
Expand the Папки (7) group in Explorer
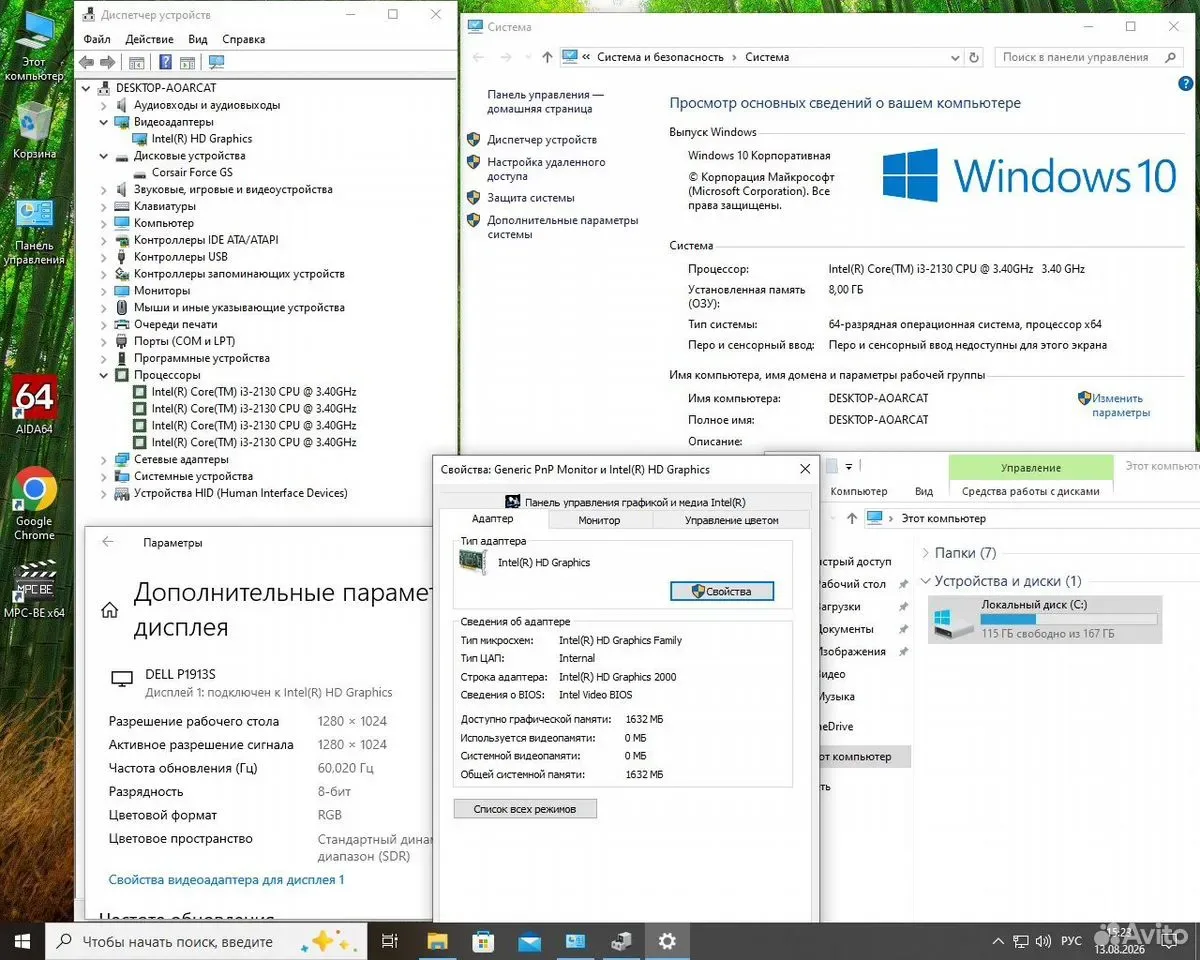point(926,553)
